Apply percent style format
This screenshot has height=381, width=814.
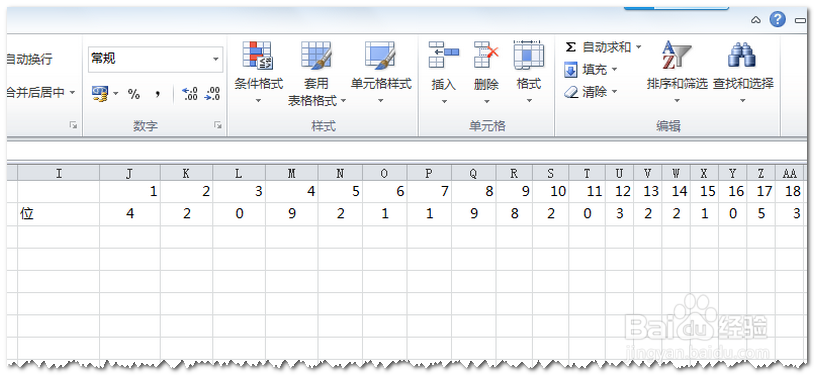tap(134, 94)
